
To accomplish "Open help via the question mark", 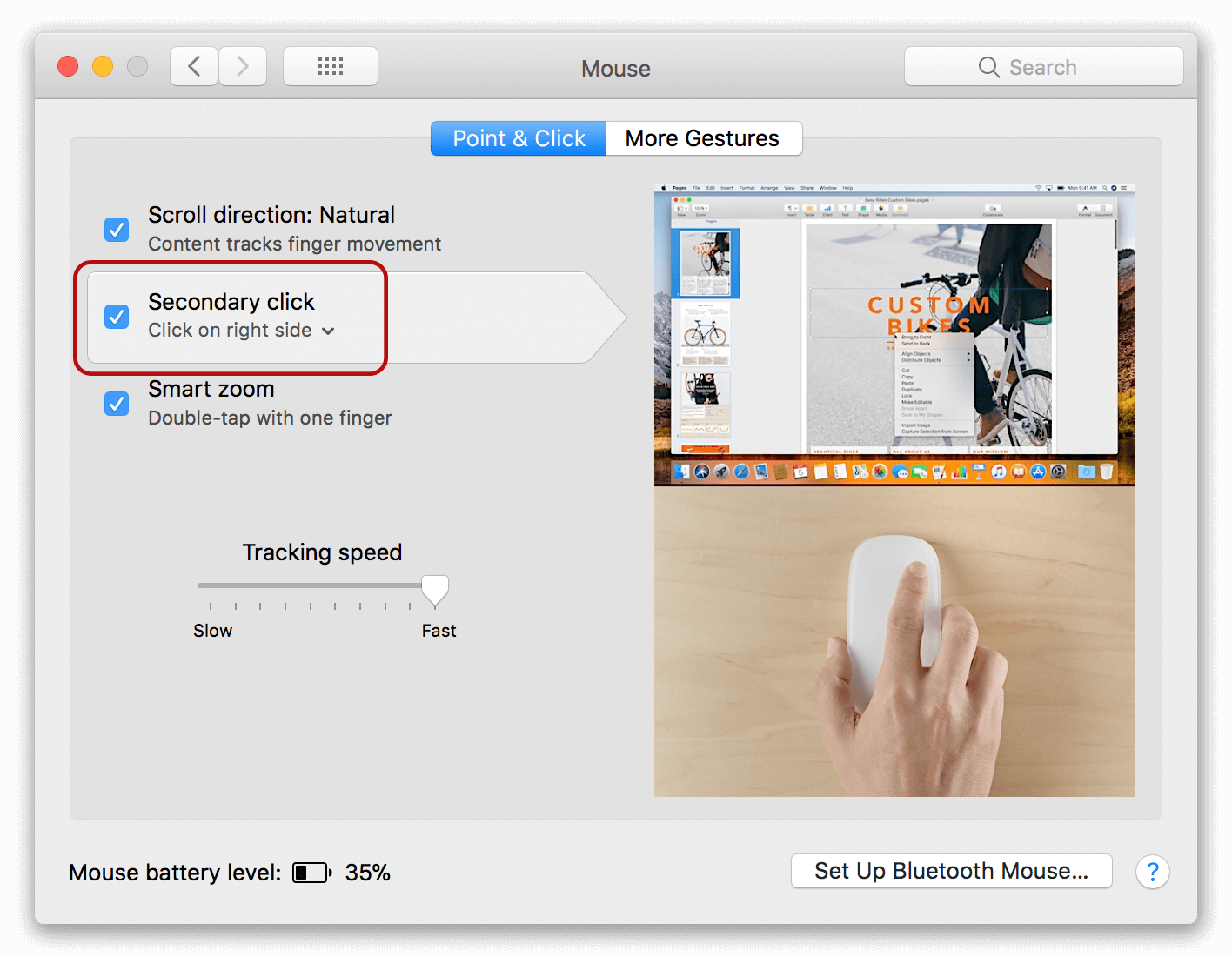I will pyautogui.click(x=1153, y=872).
